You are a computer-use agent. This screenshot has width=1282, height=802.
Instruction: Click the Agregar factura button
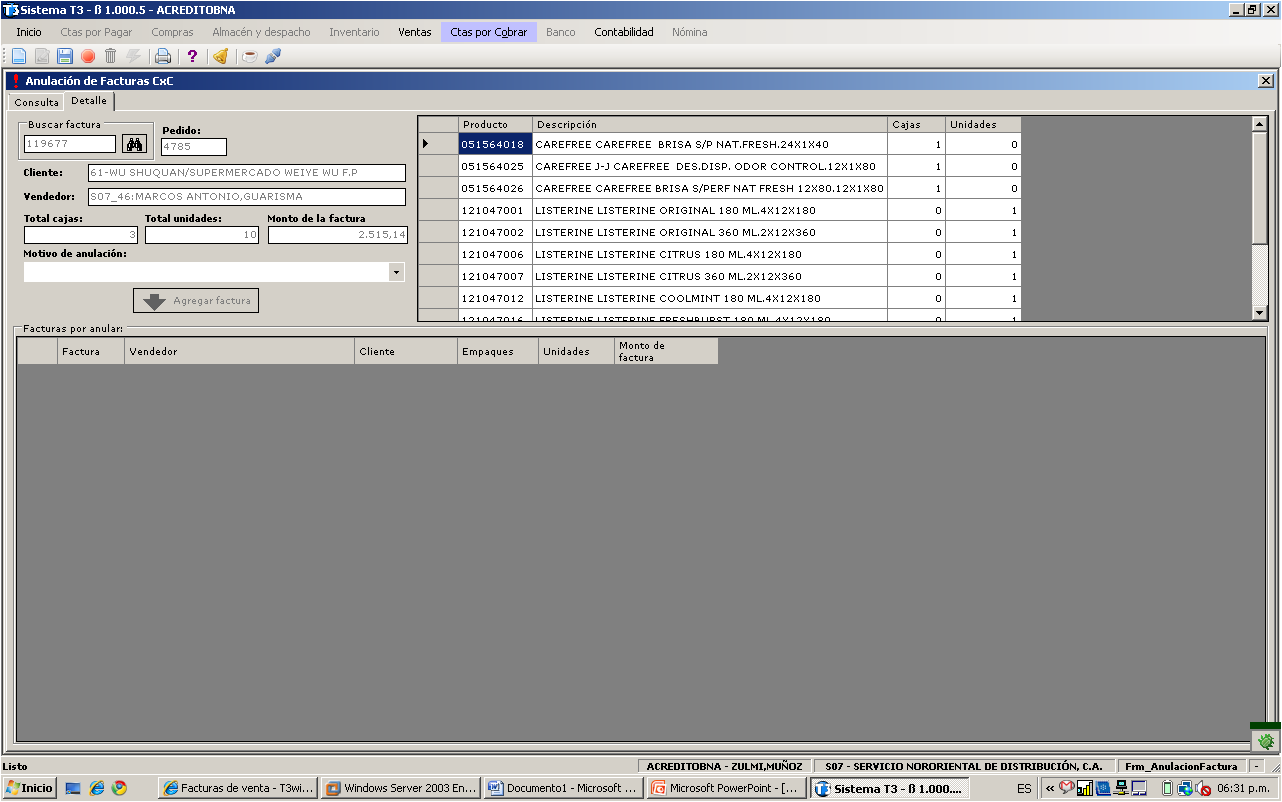196,300
